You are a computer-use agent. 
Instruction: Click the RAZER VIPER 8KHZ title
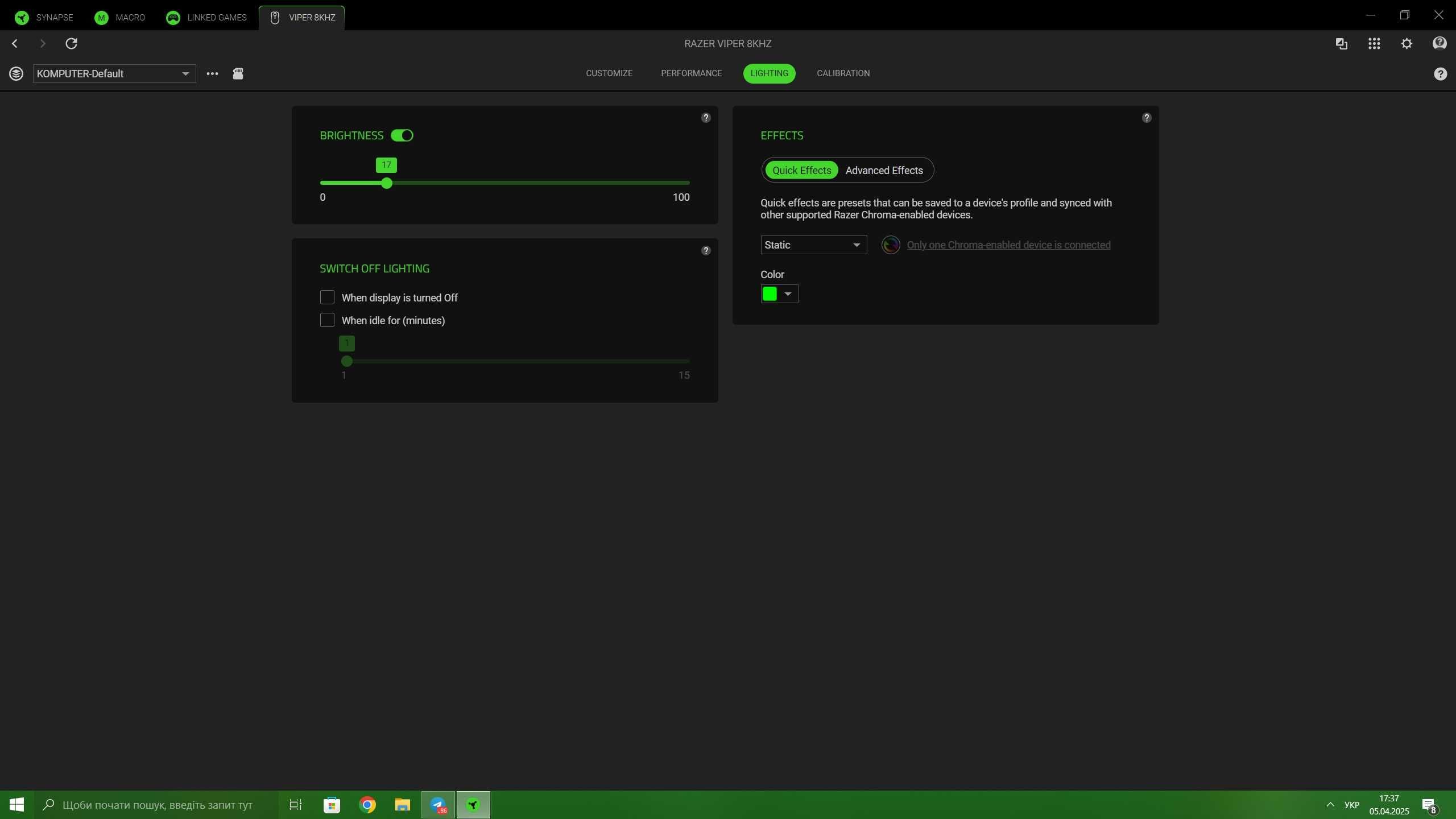727,44
